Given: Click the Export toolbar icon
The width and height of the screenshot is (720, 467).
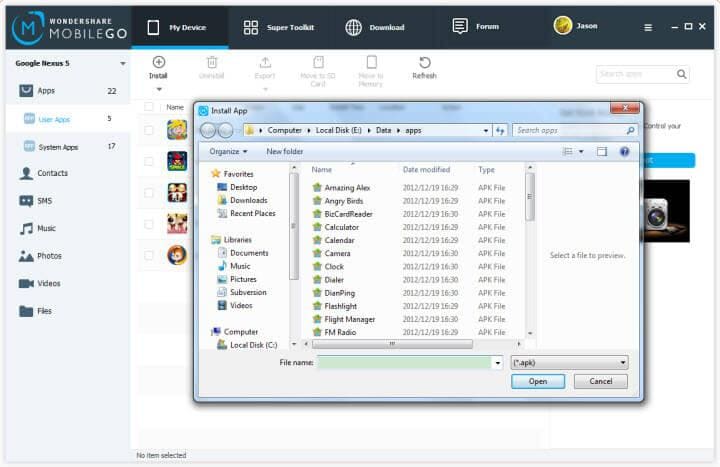Looking at the screenshot, I should coord(265,62).
